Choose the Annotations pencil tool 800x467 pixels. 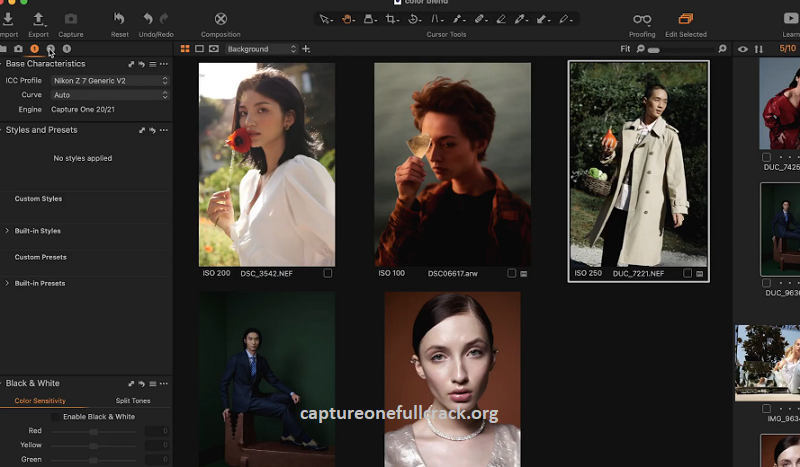[563, 19]
